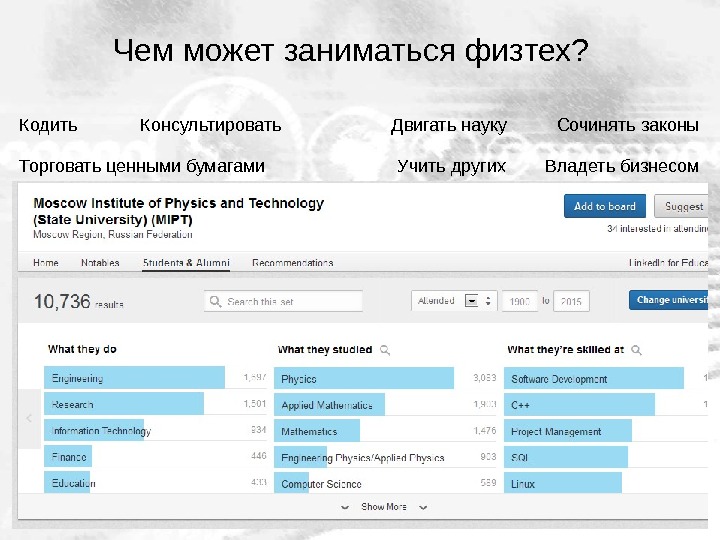
Task: Click the chevron right of Show More
Action: click(x=423, y=507)
